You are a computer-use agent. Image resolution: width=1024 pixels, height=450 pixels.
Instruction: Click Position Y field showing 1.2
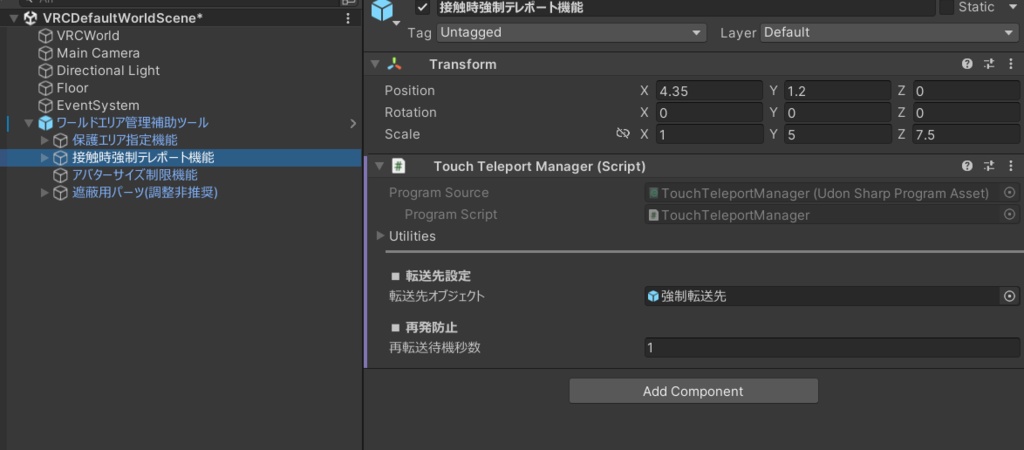(837, 91)
